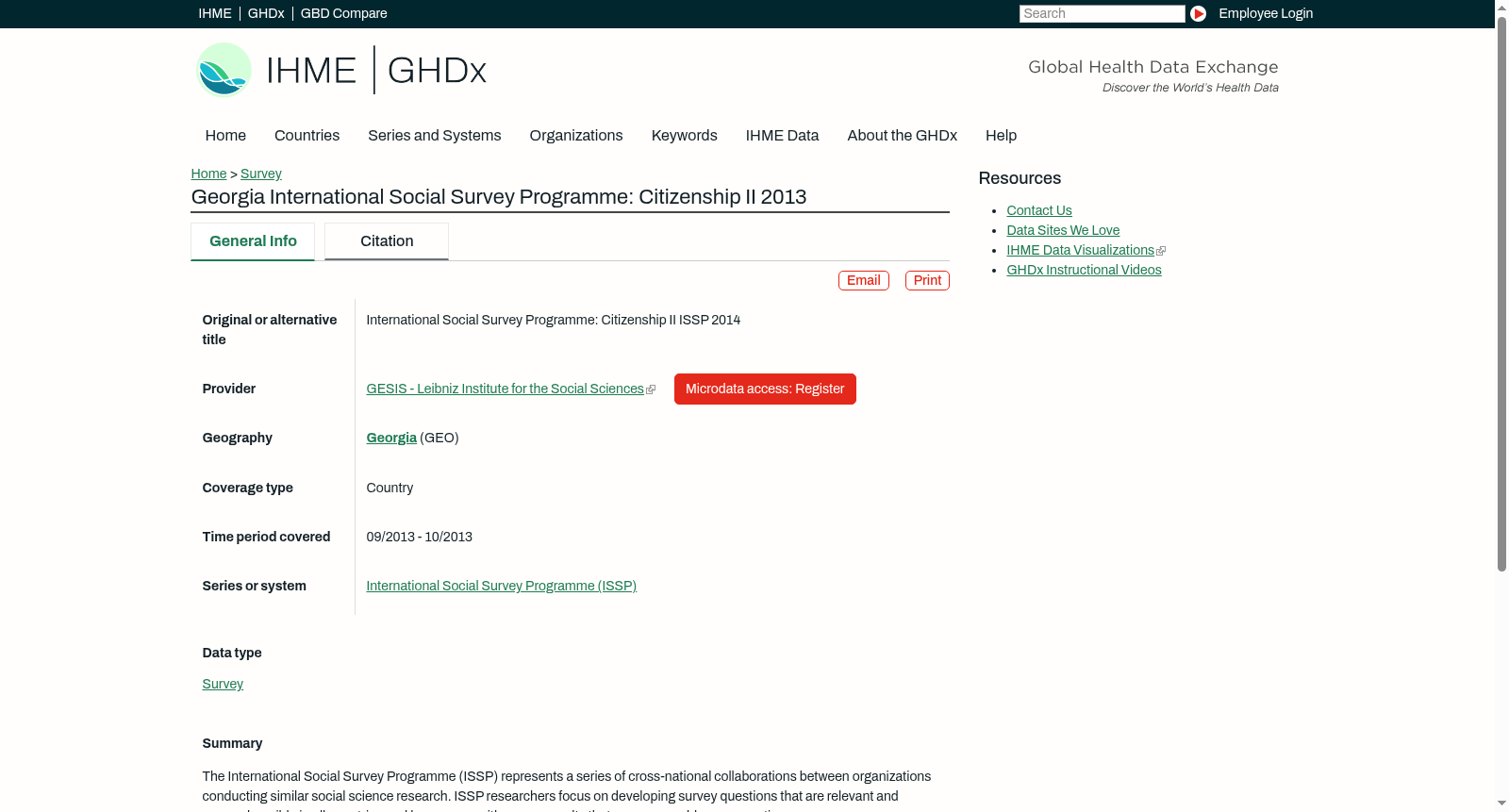The height and width of the screenshot is (812, 1509).
Task: Open GHDx Instructional Videos link
Action: 1084,270
